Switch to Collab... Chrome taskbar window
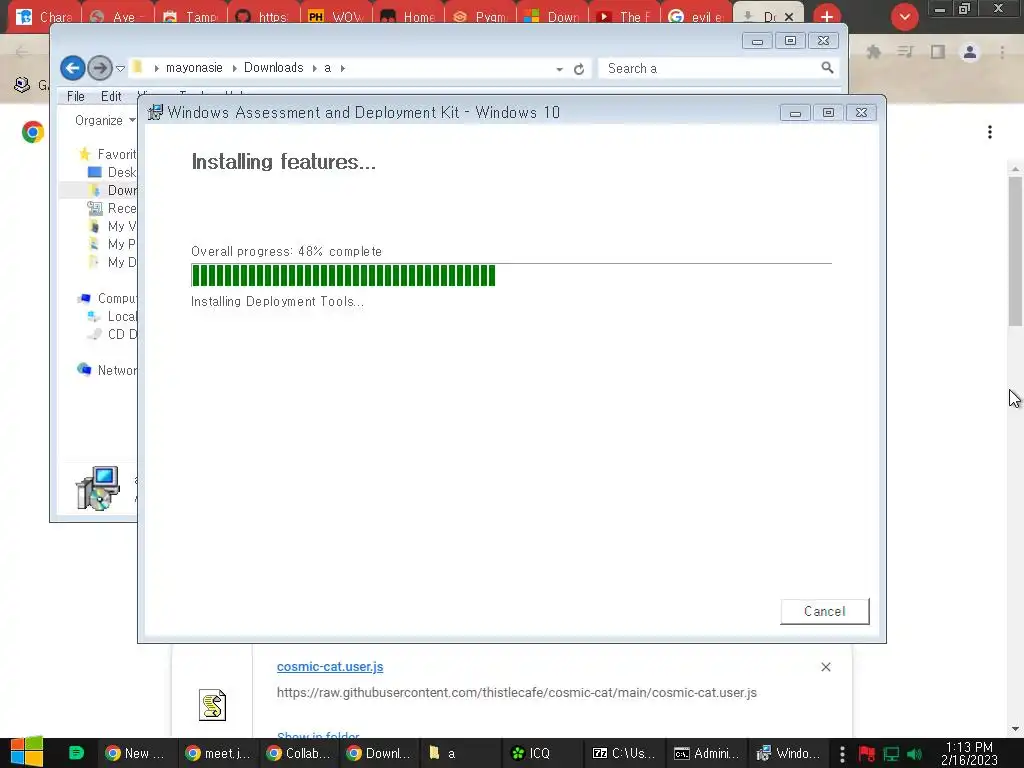This screenshot has width=1024, height=768. (298, 753)
